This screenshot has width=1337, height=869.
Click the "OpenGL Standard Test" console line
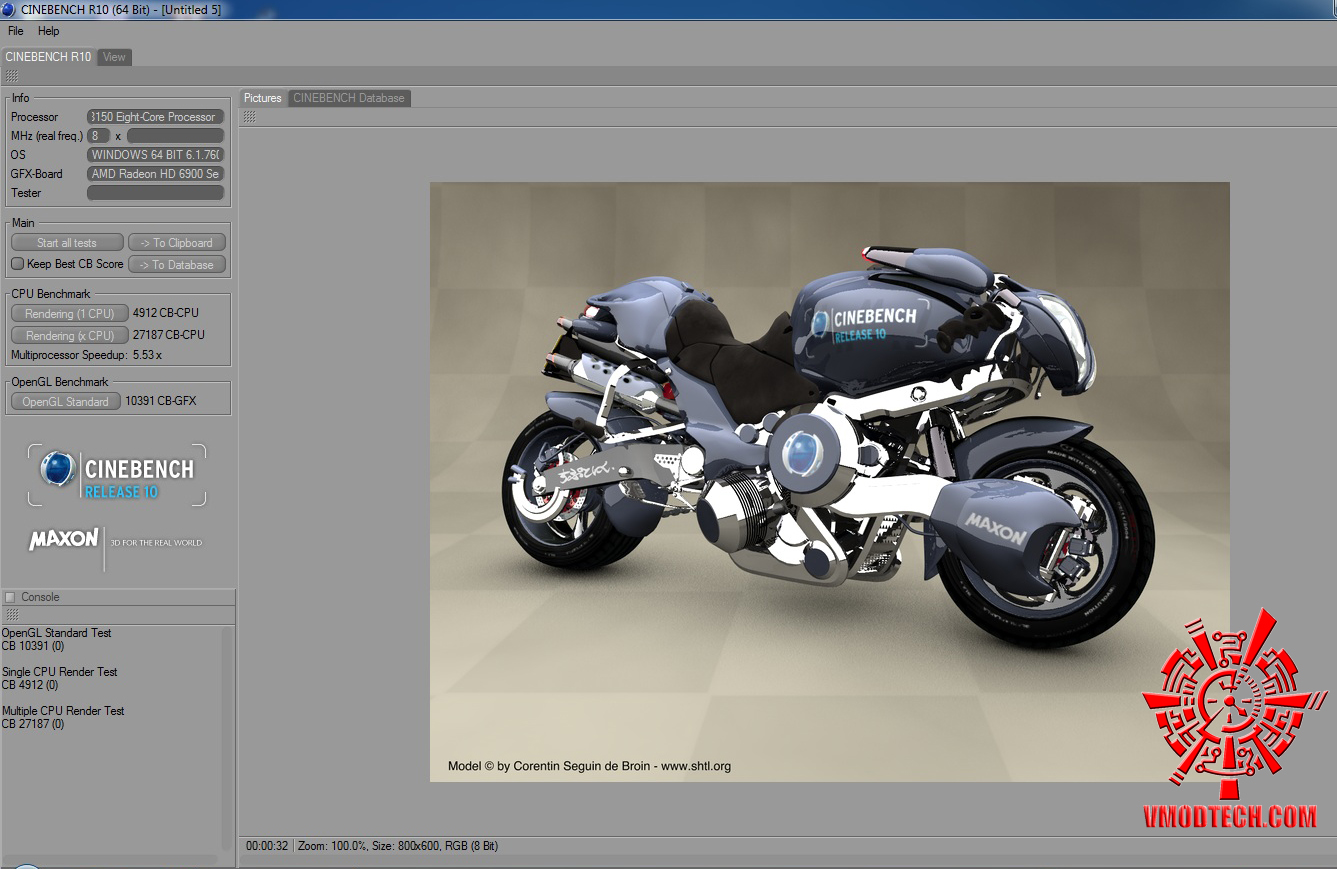point(57,633)
